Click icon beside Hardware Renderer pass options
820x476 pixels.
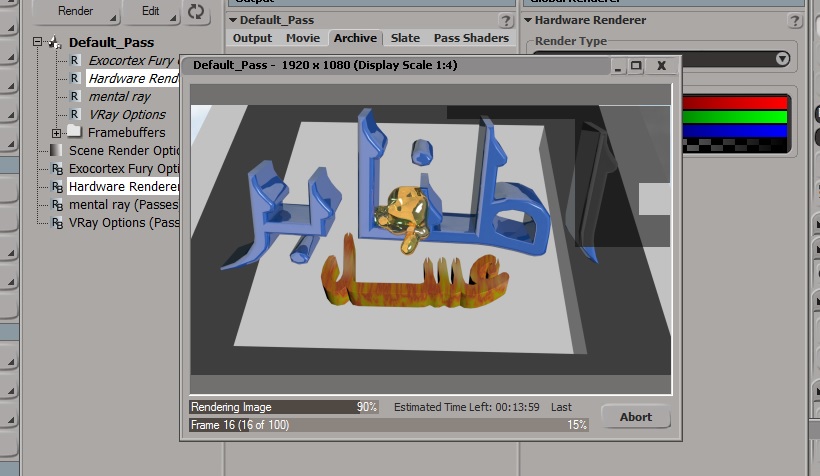[56, 187]
